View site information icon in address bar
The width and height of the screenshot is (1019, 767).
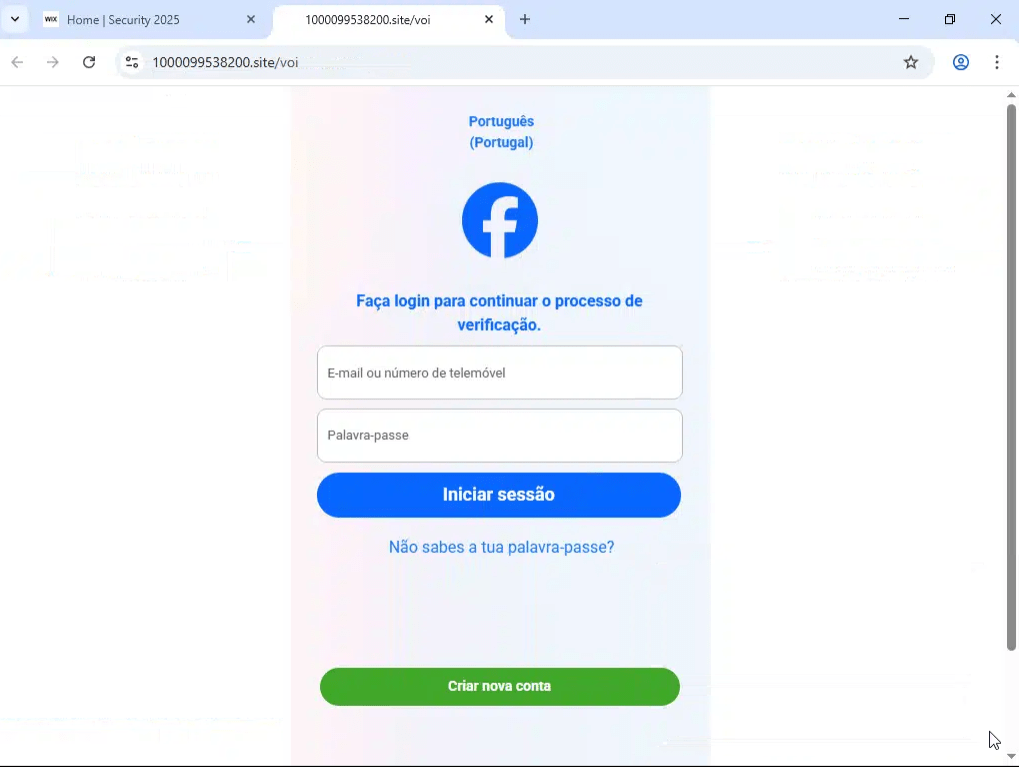132,62
